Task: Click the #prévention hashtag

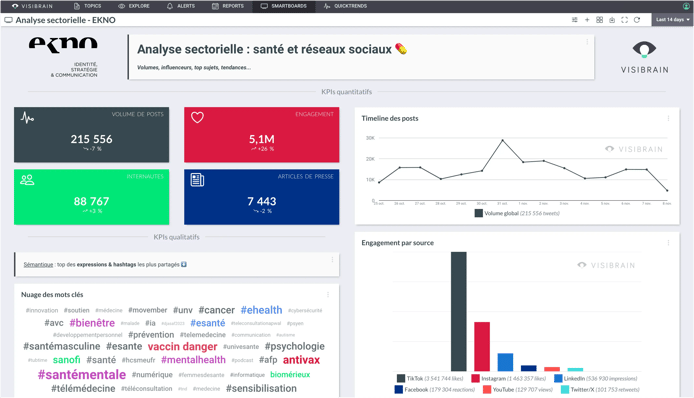Action: pos(151,335)
